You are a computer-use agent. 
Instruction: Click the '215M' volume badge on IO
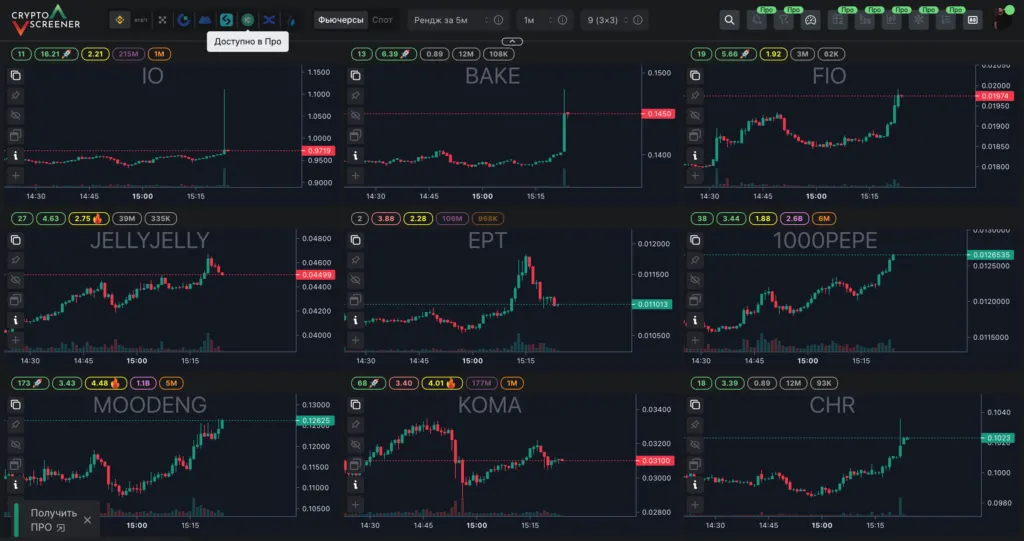pos(129,54)
